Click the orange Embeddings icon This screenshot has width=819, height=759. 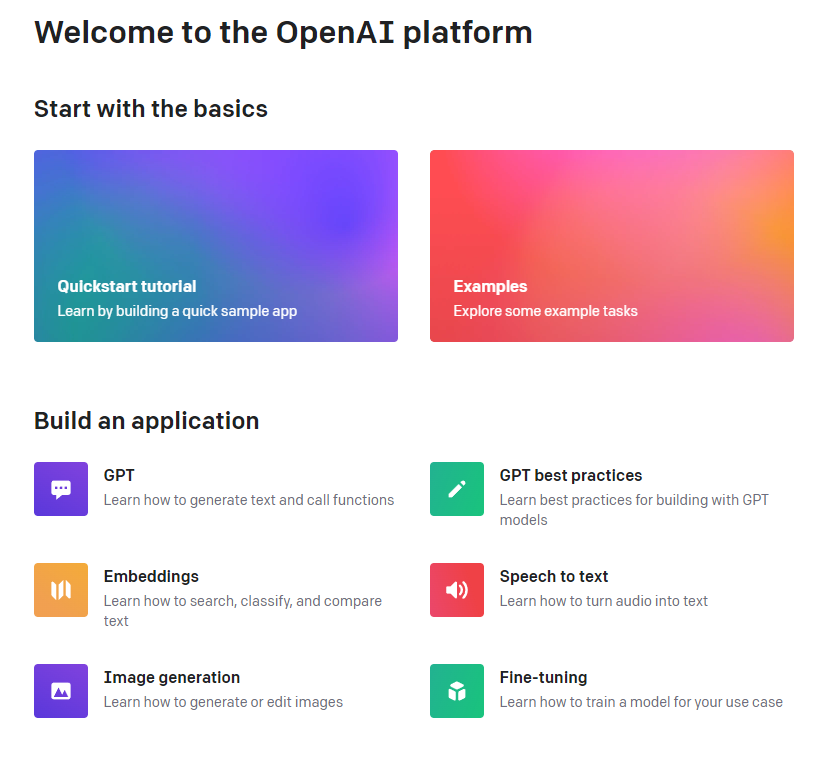click(61, 590)
